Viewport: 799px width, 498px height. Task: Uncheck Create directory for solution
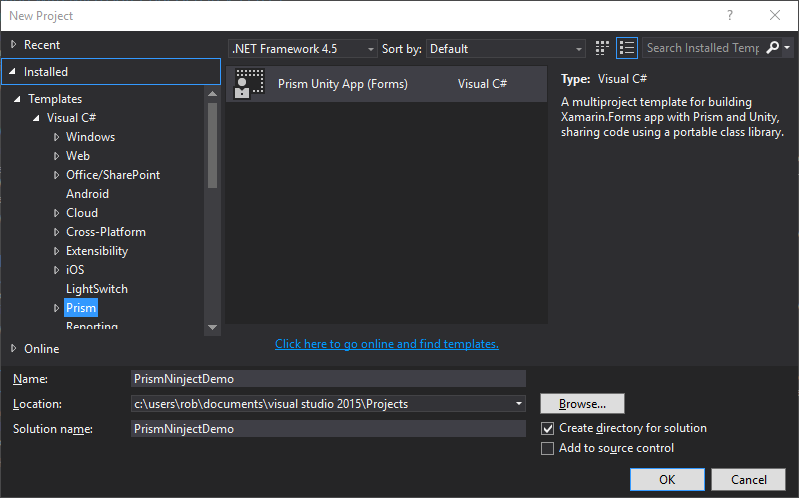click(x=548, y=428)
